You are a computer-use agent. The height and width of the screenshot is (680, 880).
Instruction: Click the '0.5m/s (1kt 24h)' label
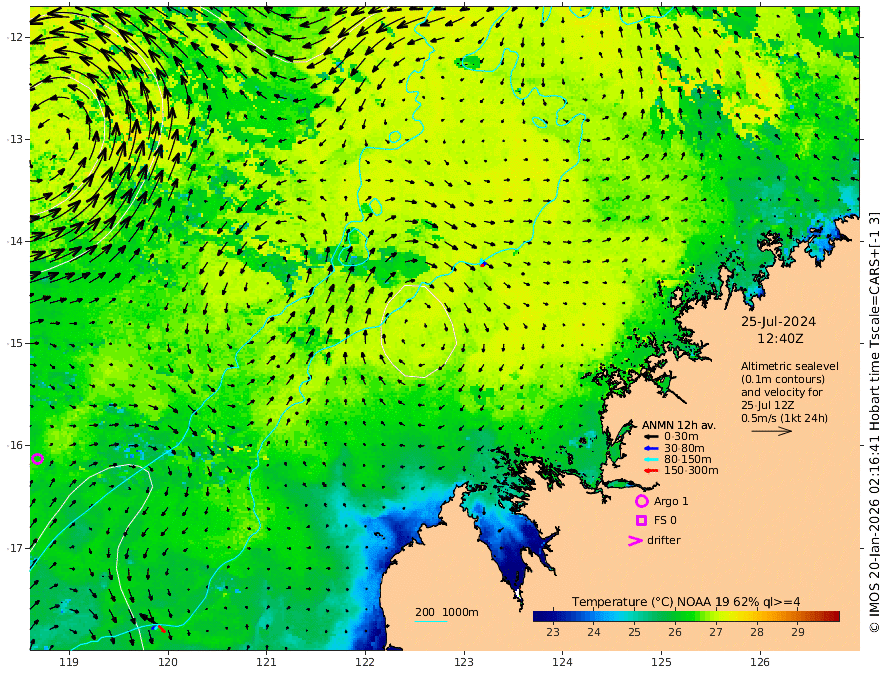pyautogui.click(x=785, y=418)
